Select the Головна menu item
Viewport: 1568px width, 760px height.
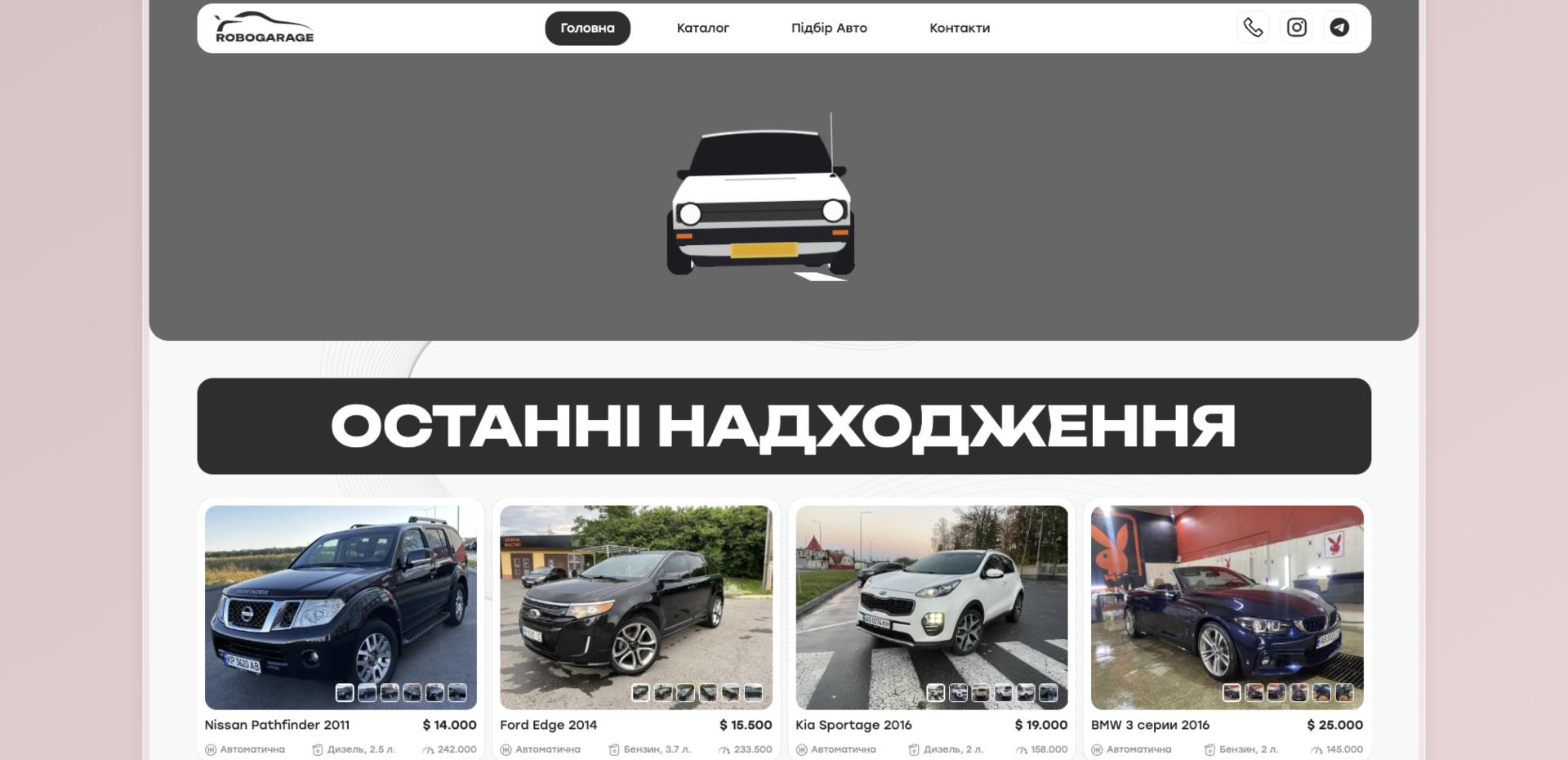[x=587, y=28]
